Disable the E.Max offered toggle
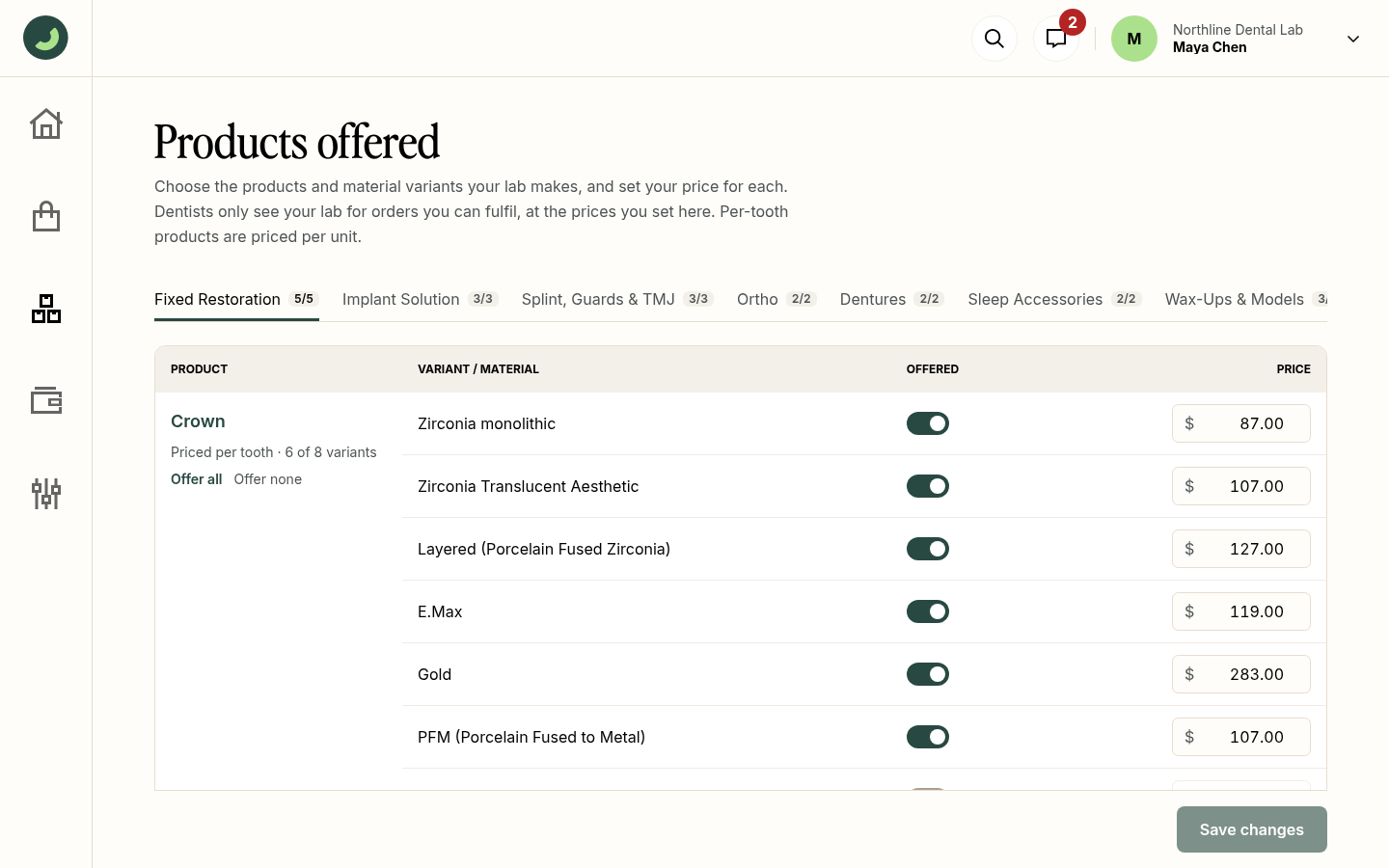 tap(928, 611)
